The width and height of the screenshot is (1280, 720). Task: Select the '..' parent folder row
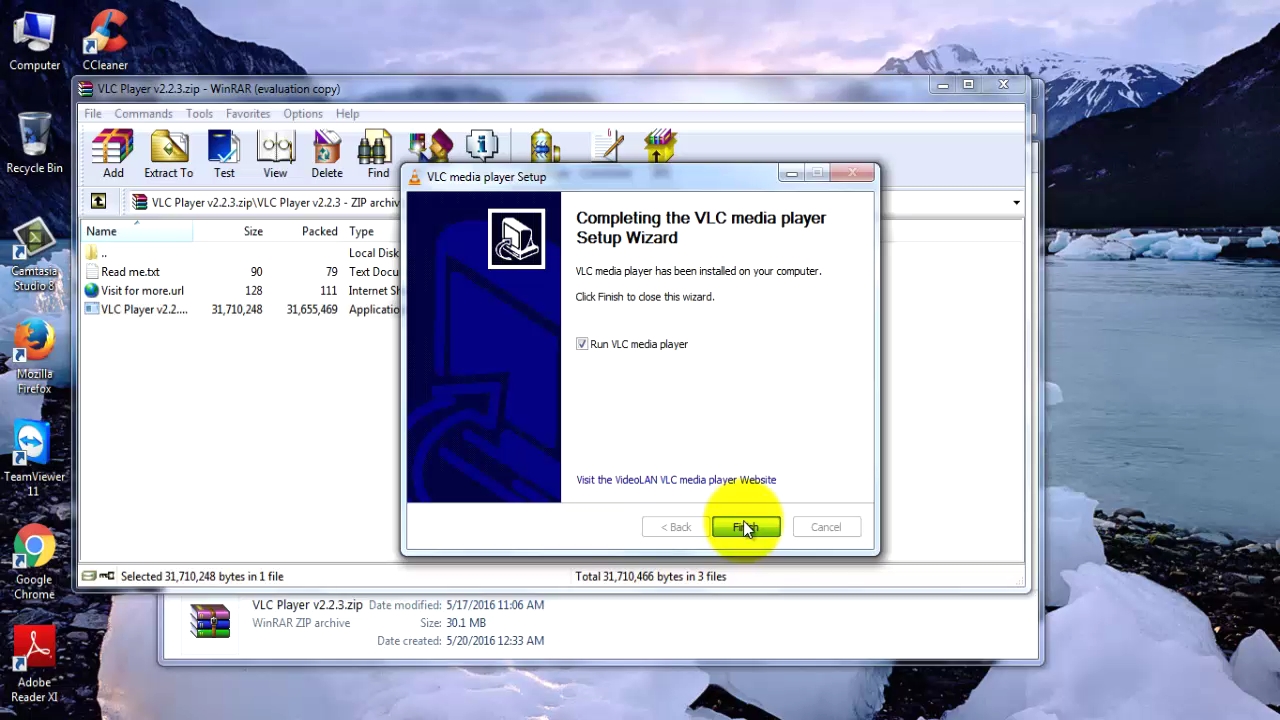[240, 253]
